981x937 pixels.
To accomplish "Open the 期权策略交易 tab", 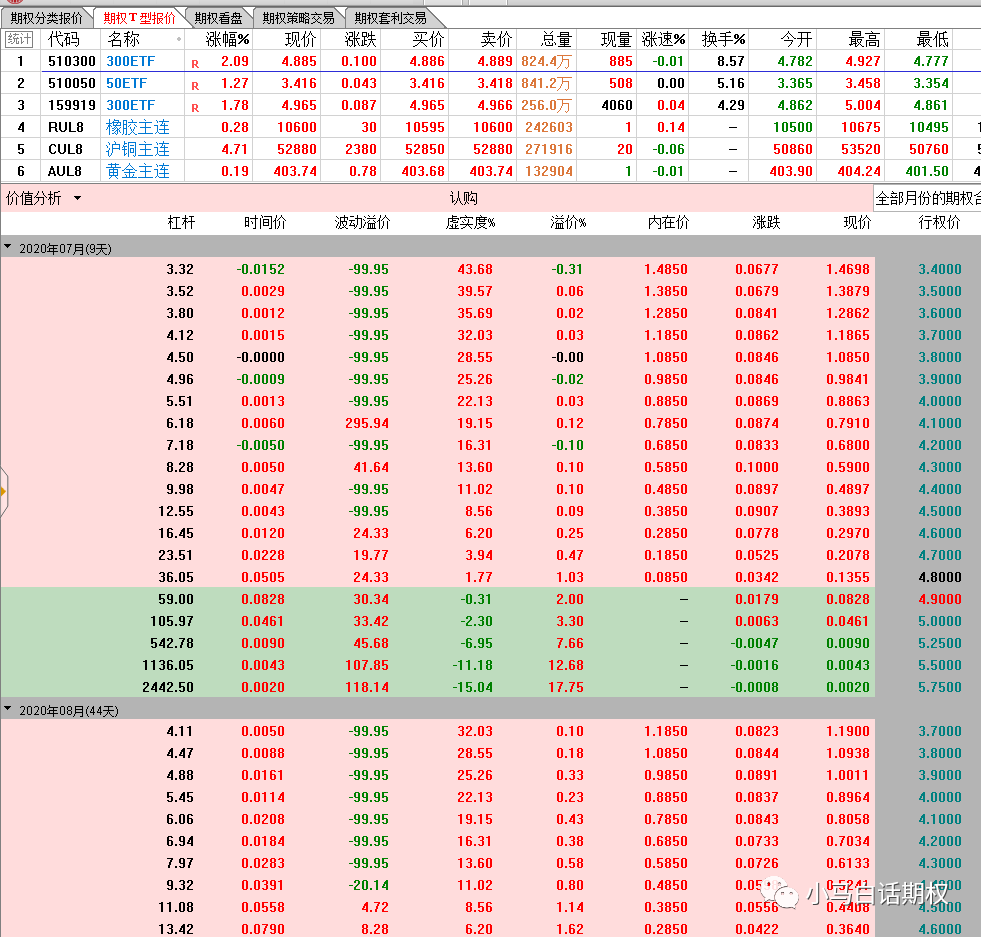I will pyautogui.click(x=298, y=18).
